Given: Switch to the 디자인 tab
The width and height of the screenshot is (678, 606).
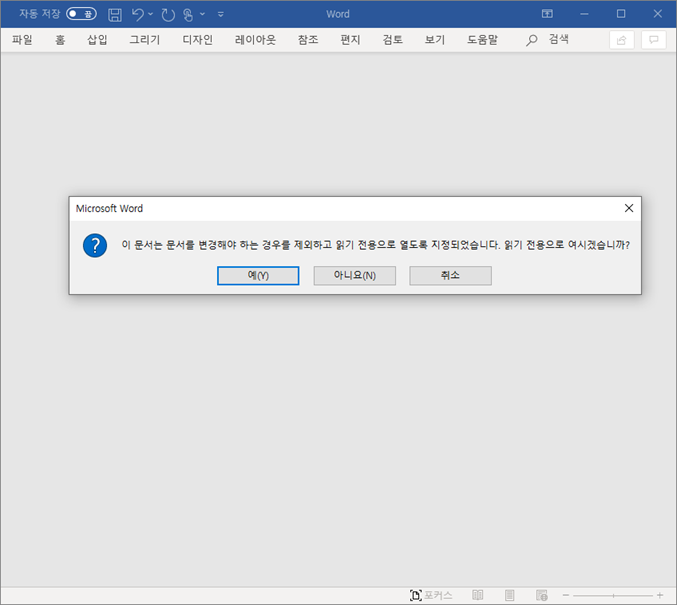Looking at the screenshot, I should (x=198, y=40).
